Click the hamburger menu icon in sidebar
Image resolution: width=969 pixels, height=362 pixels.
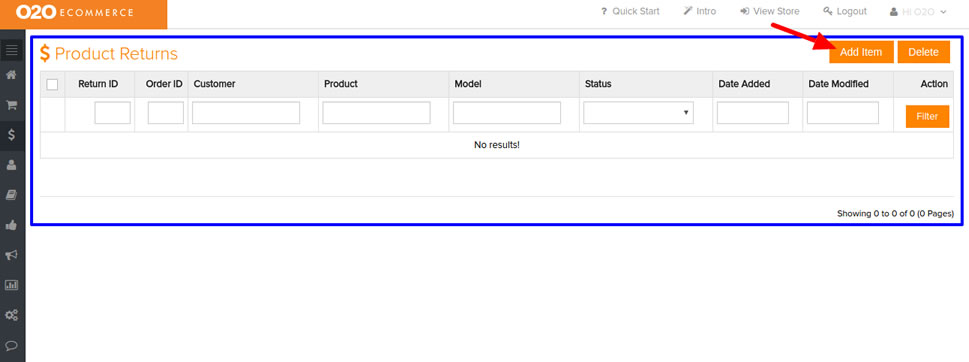coord(12,50)
